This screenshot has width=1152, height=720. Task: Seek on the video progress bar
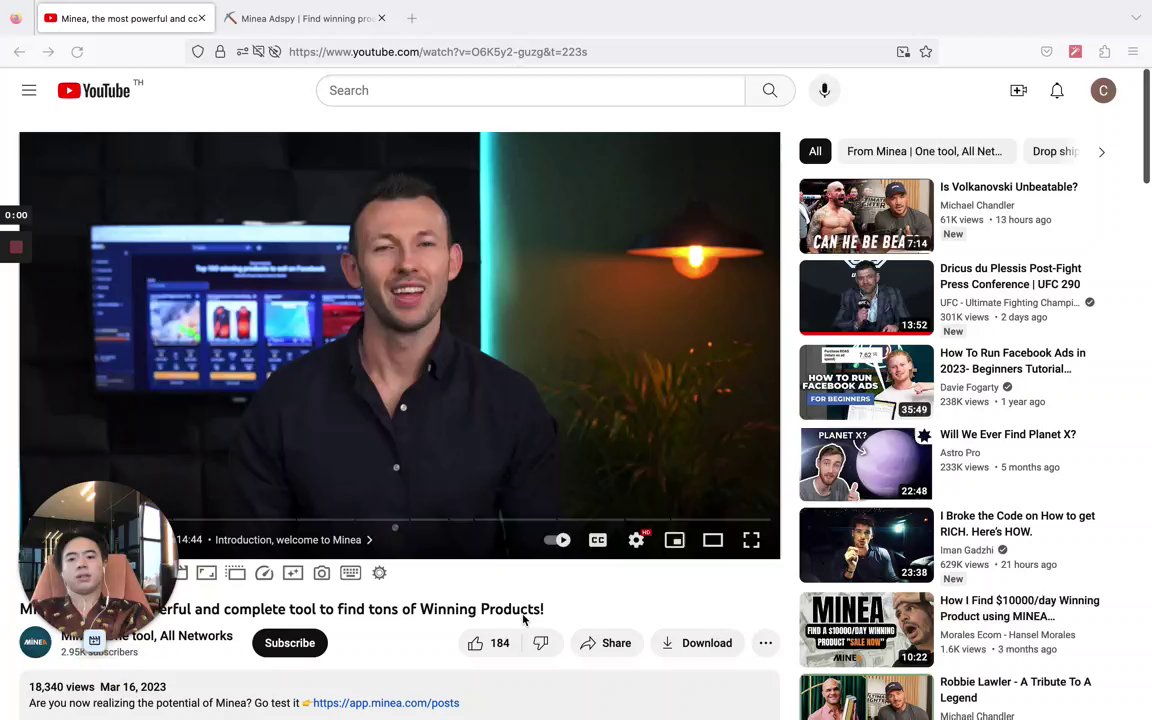(x=470, y=519)
